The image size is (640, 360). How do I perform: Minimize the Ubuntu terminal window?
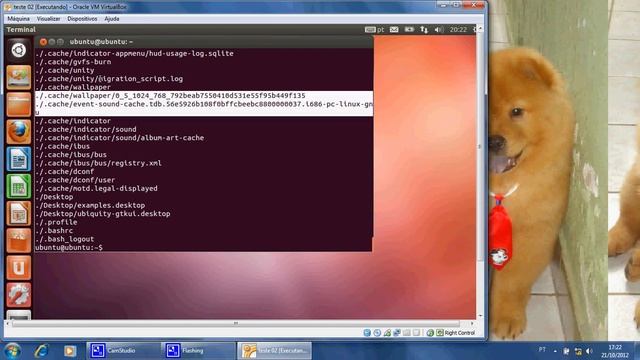[x=52, y=42]
